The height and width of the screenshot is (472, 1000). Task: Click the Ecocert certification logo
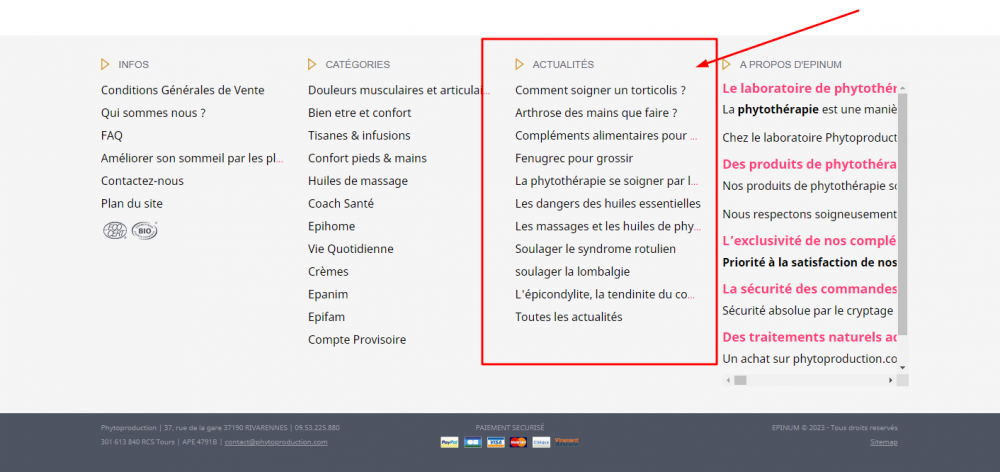pyautogui.click(x=115, y=230)
